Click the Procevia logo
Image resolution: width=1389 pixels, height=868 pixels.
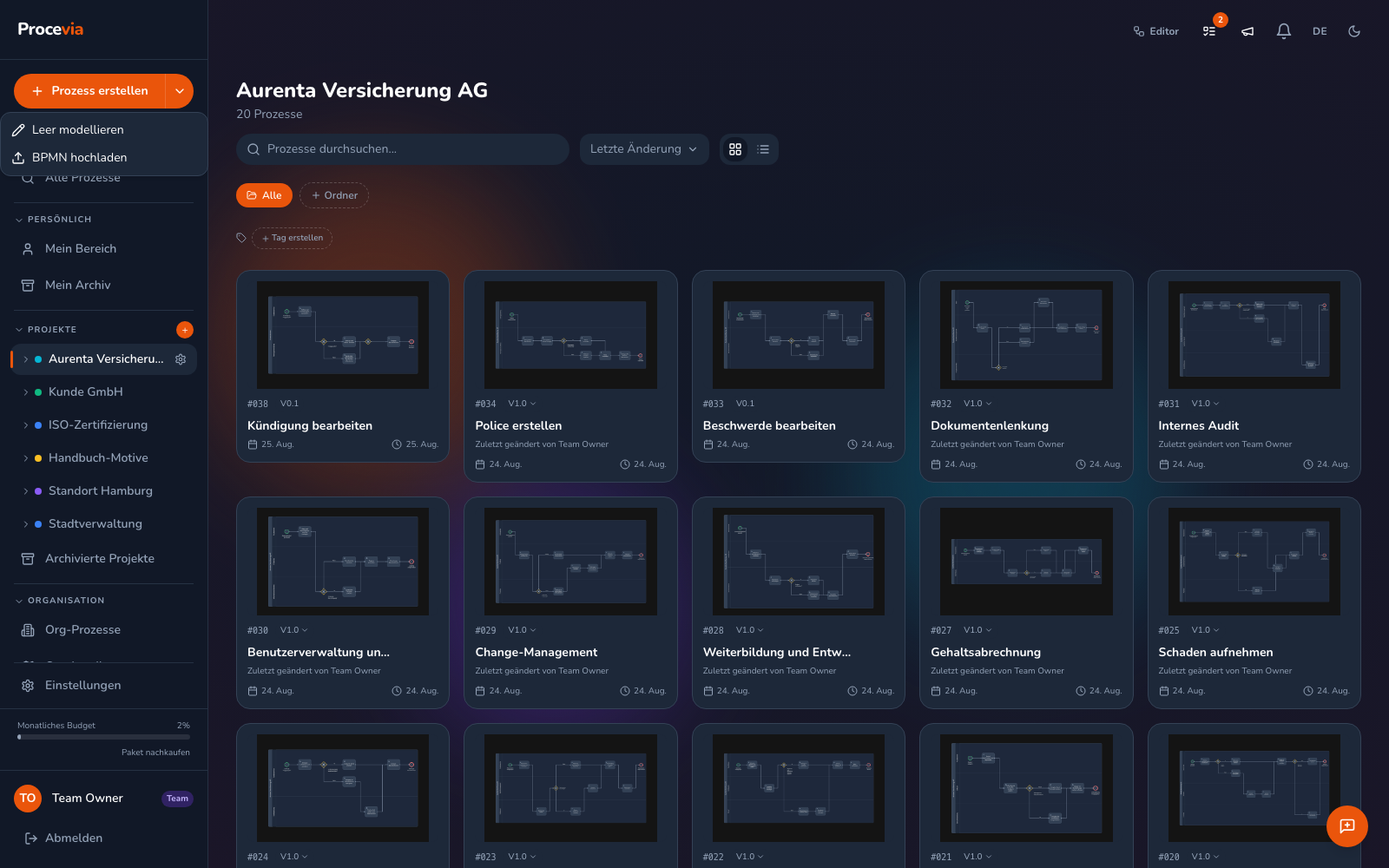(50, 30)
